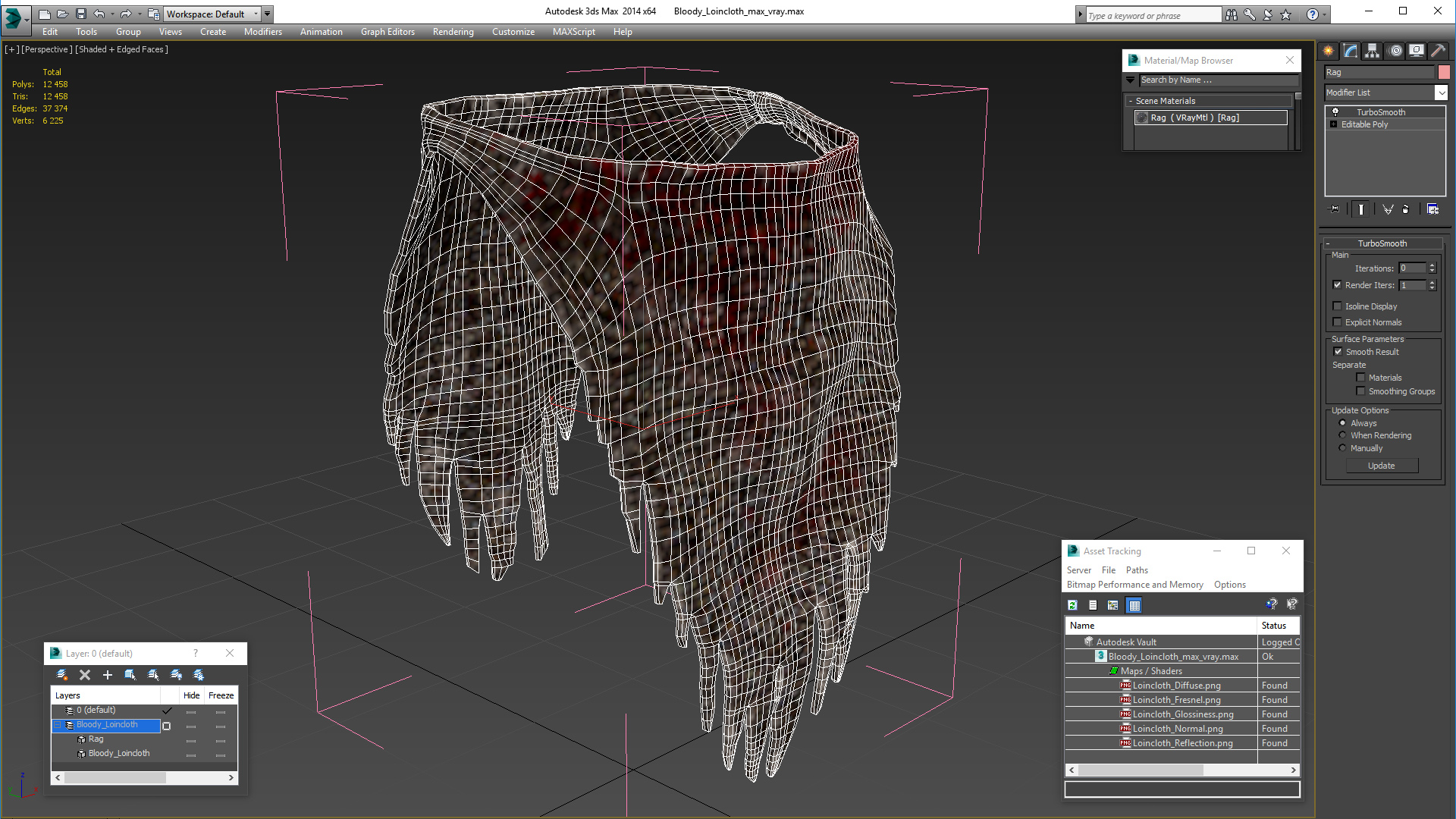Screen dimensions: 1456x819
Task: Open the Display panel tab
Action: click(1416, 51)
